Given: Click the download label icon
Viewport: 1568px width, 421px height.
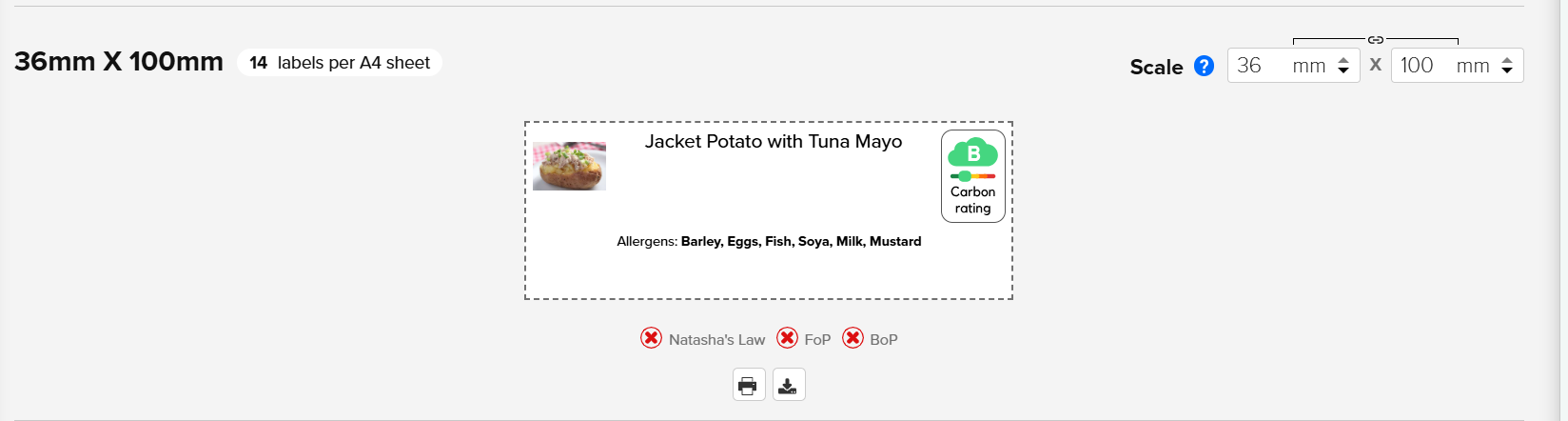Looking at the screenshot, I should click(788, 385).
